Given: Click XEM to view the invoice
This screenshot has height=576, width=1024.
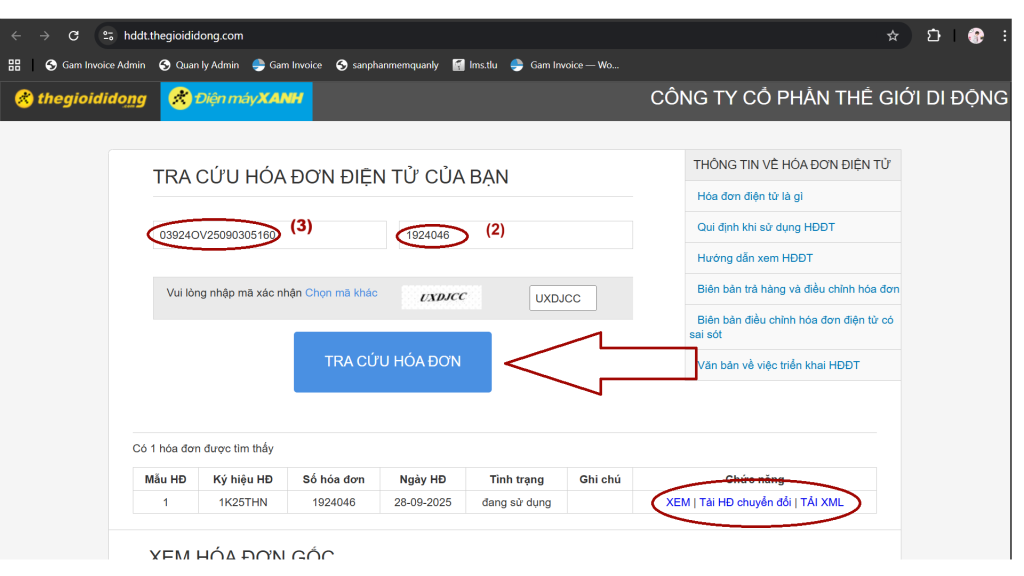Looking at the screenshot, I should point(677,502).
